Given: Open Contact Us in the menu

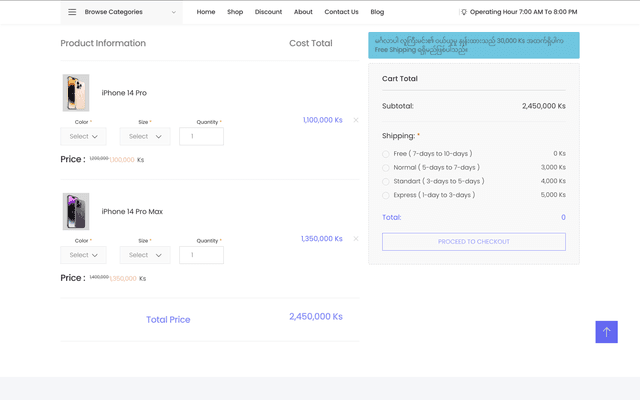Looking at the screenshot, I should coord(341,12).
